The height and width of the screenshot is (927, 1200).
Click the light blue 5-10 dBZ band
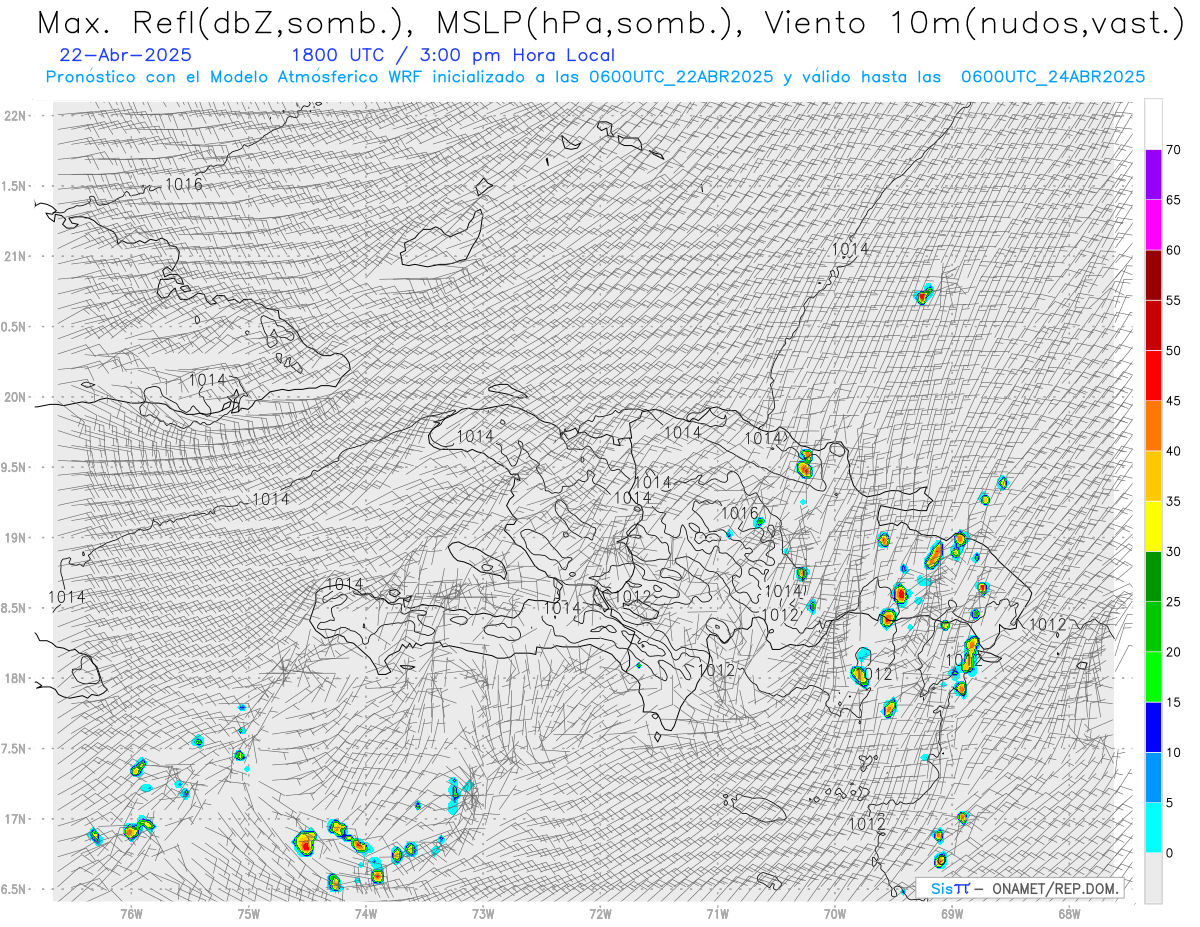1153,777
